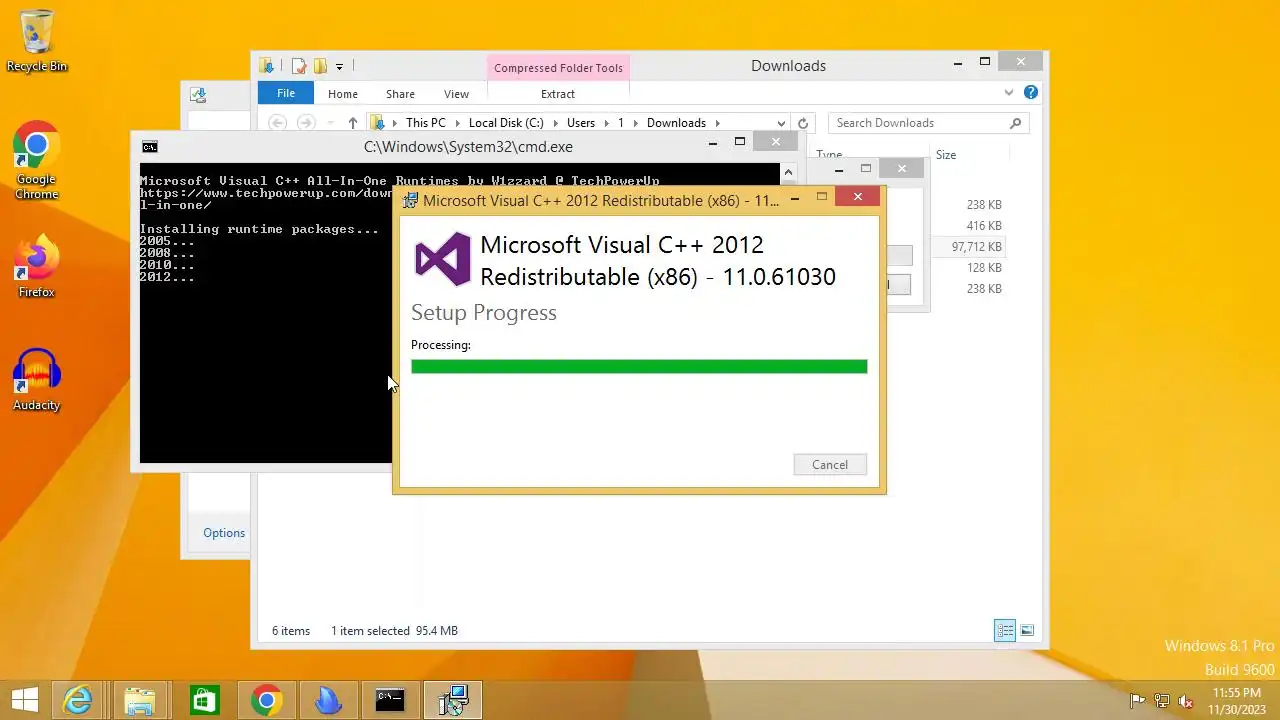Screen dimensions: 1280x720
Task: Open Action Center flag in system tray
Action: pos(1137,701)
